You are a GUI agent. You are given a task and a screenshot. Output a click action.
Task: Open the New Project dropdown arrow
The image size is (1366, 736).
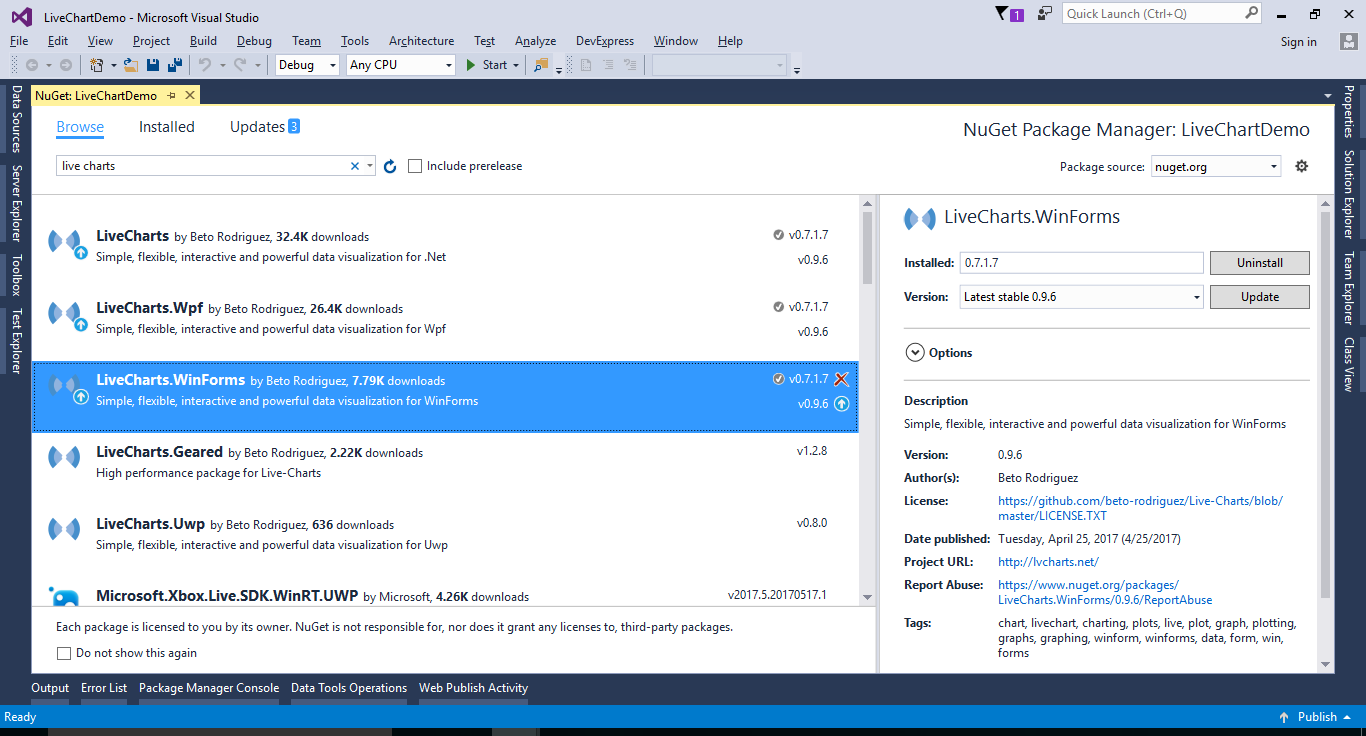[113, 65]
